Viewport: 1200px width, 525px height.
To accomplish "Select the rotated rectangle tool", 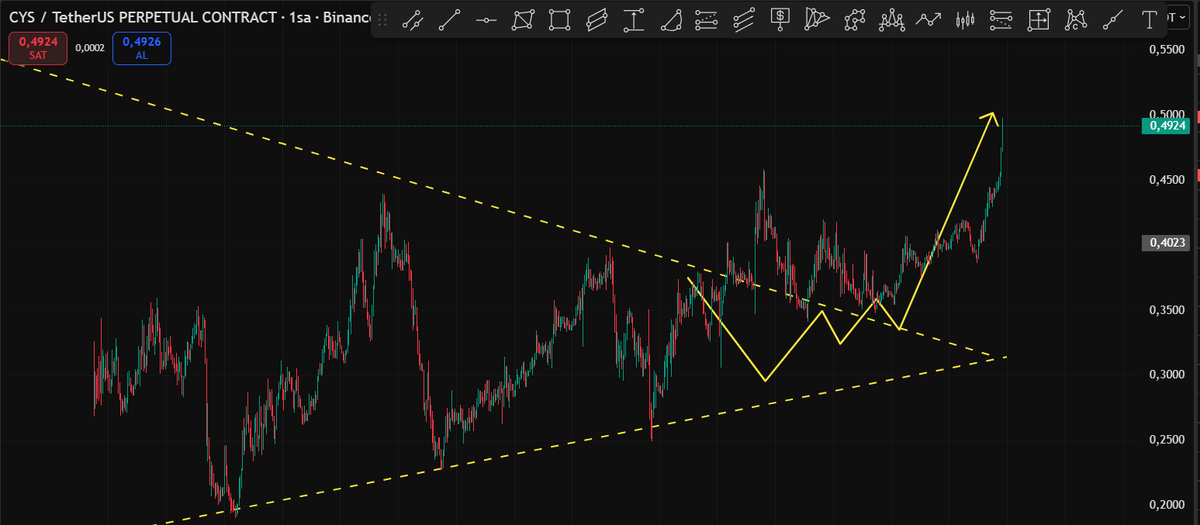I will click(523, 20).
